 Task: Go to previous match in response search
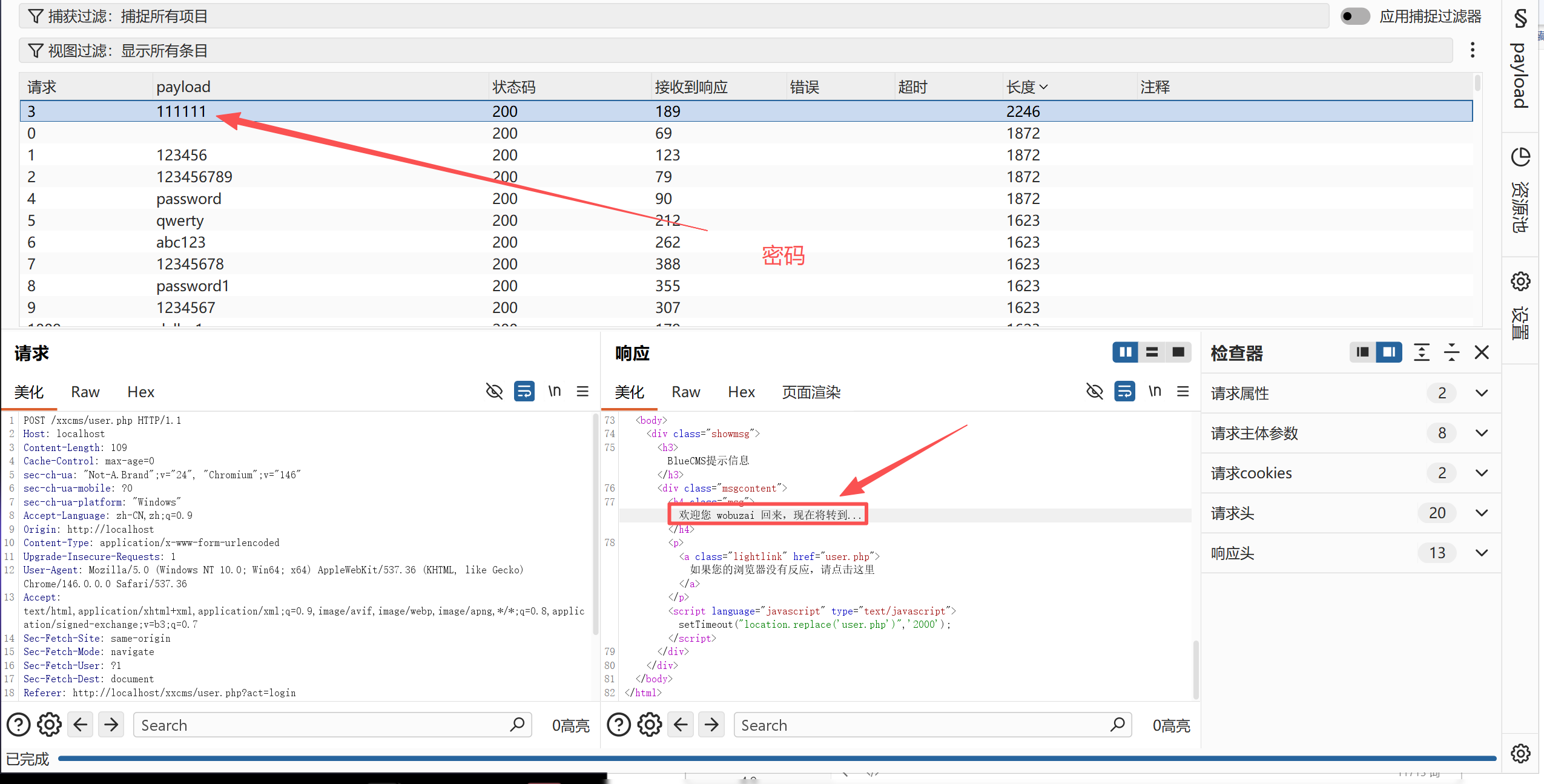tap(681, 725)
